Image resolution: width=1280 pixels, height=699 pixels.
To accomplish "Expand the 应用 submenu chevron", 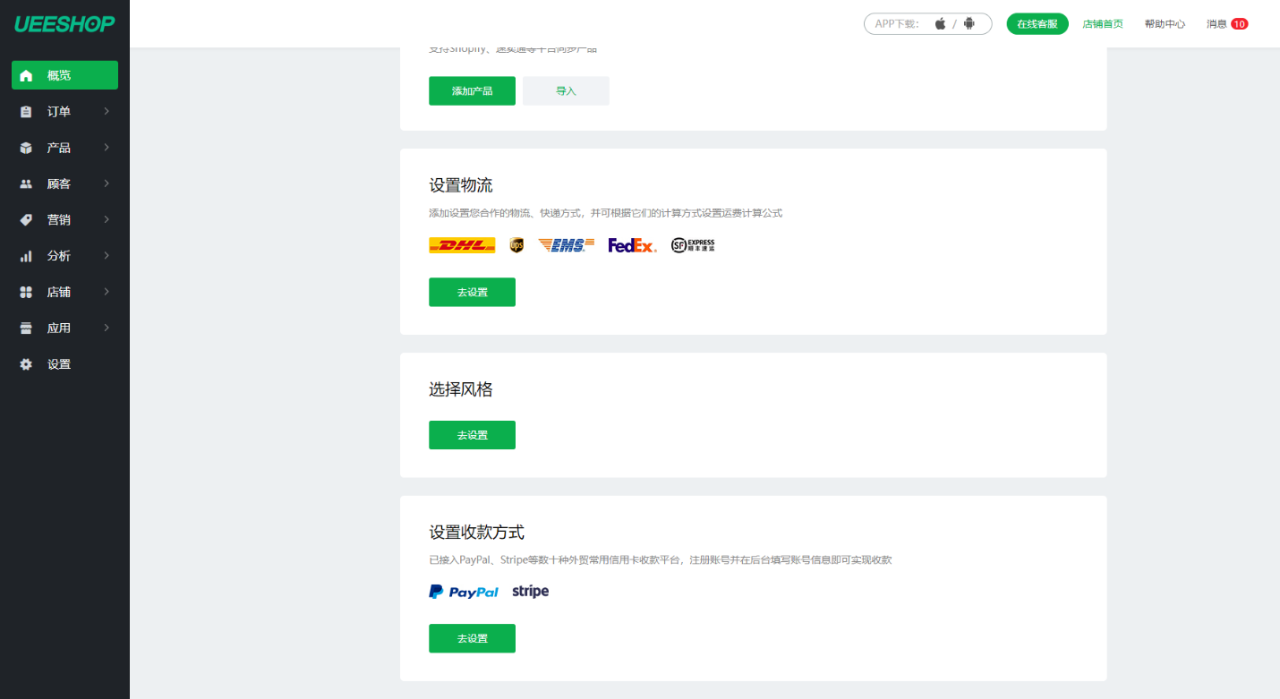I will point(106,328).
